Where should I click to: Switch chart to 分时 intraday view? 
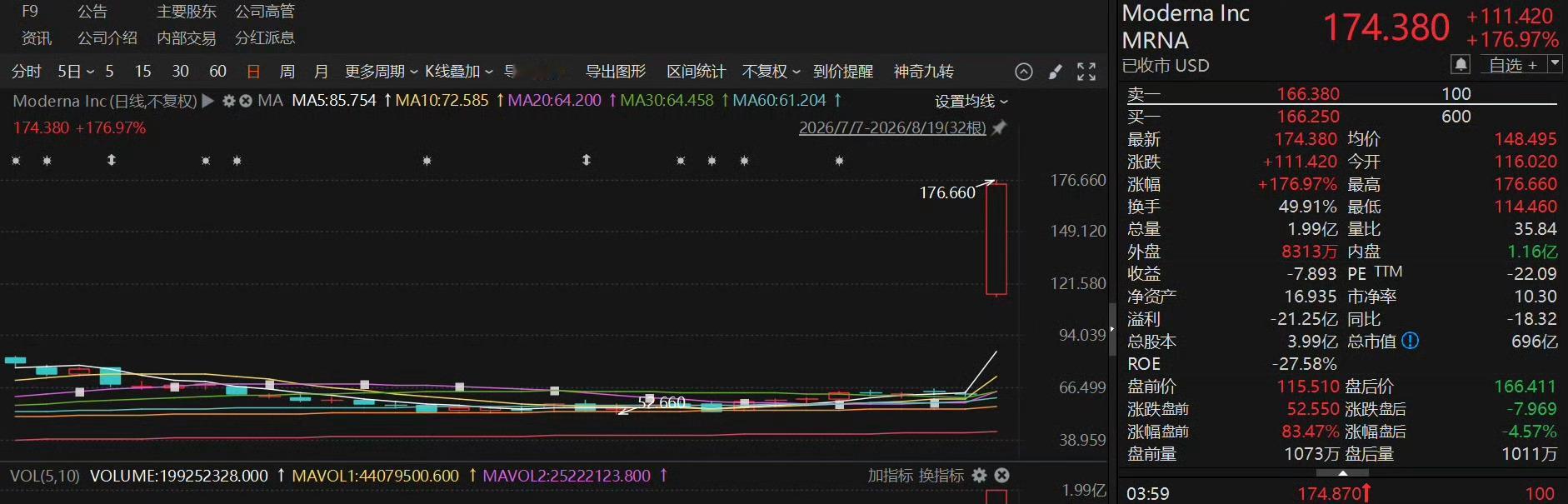pyautogui.click(x=26, y=72)
